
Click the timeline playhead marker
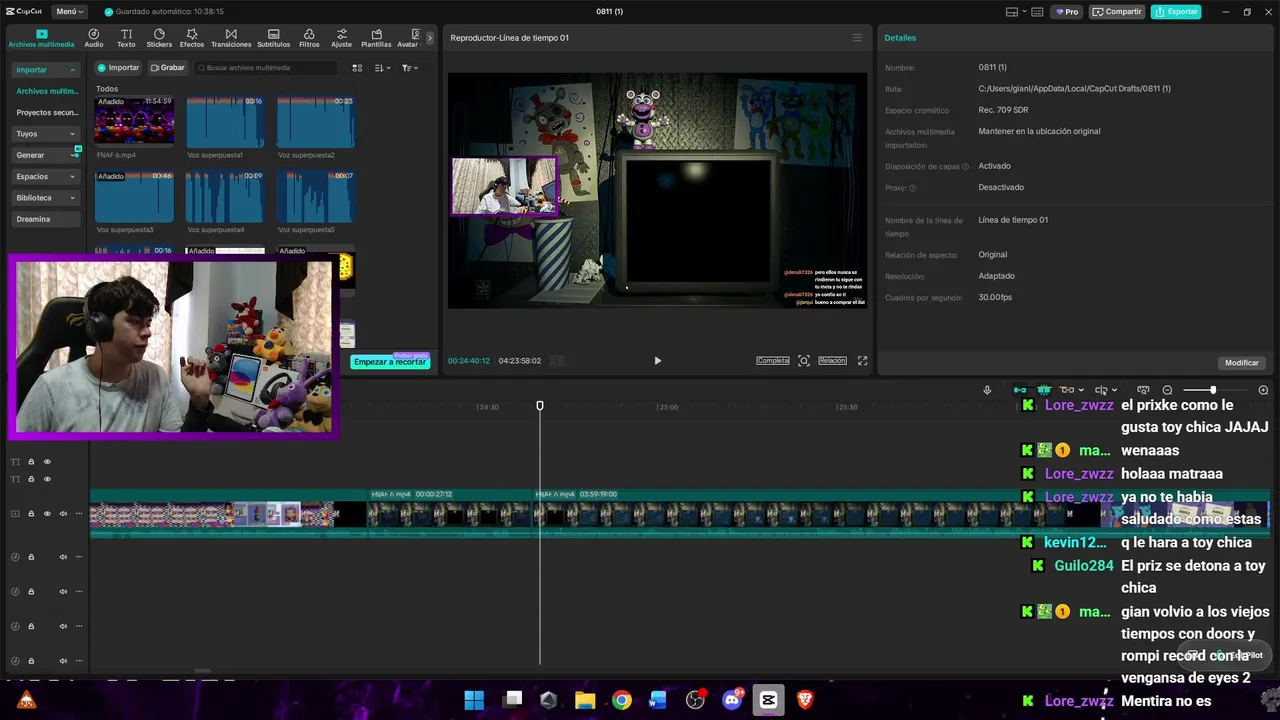click(540, 405)
